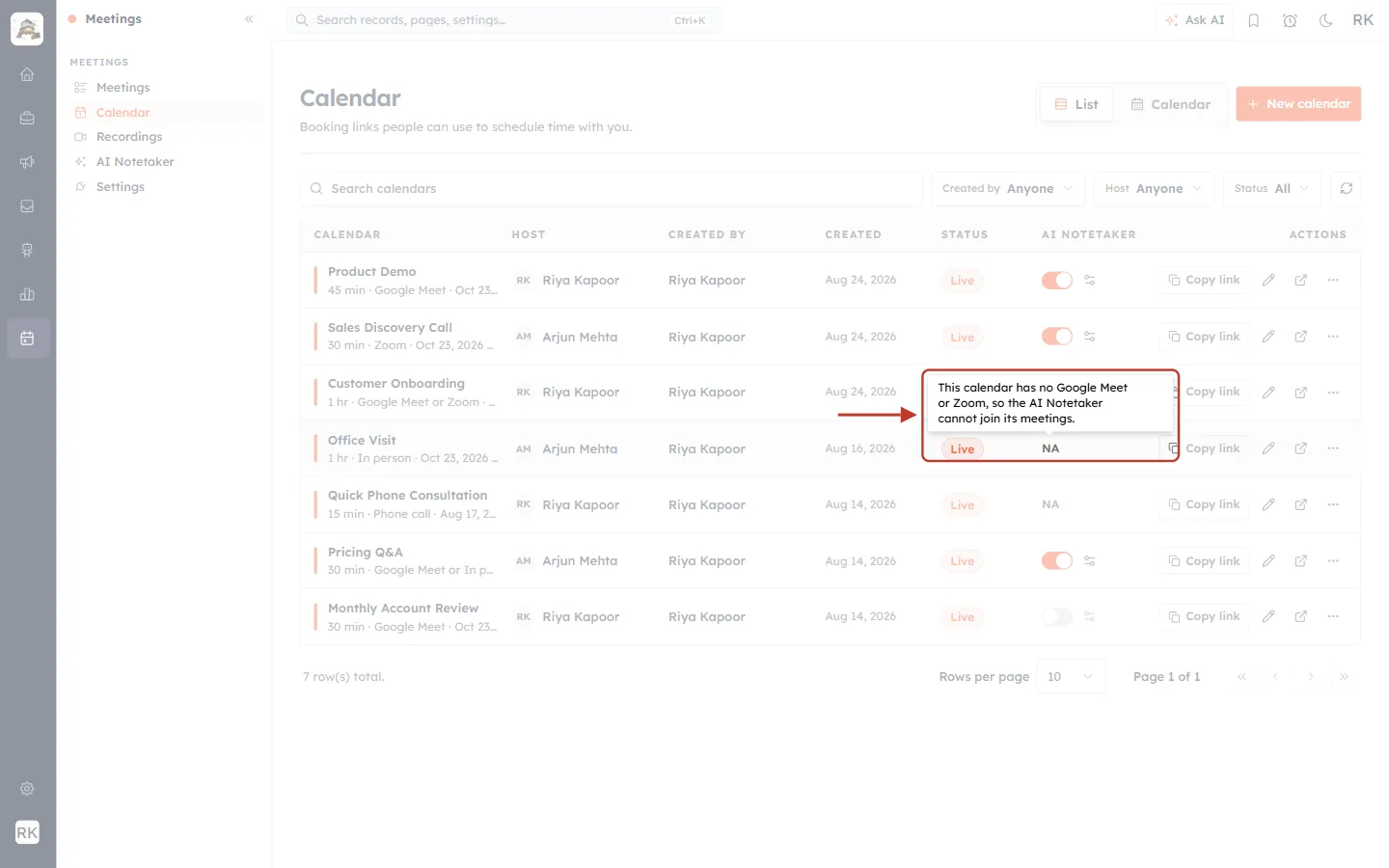
Task: Click the Live status of Office Visit
Action: (963, 449)
